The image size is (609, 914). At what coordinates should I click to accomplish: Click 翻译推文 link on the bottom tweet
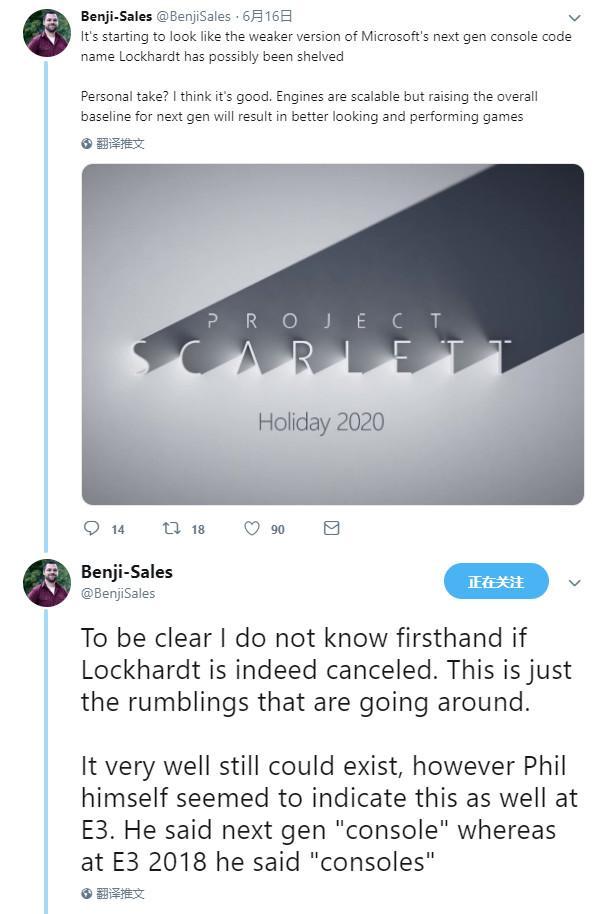[120, 894]
